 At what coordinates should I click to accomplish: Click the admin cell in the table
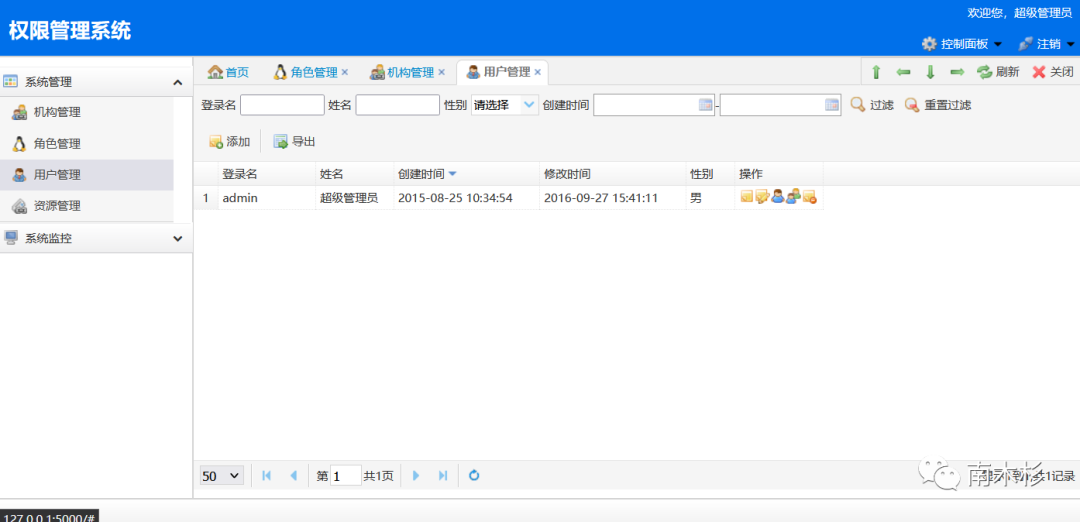[x=267, y=198]
